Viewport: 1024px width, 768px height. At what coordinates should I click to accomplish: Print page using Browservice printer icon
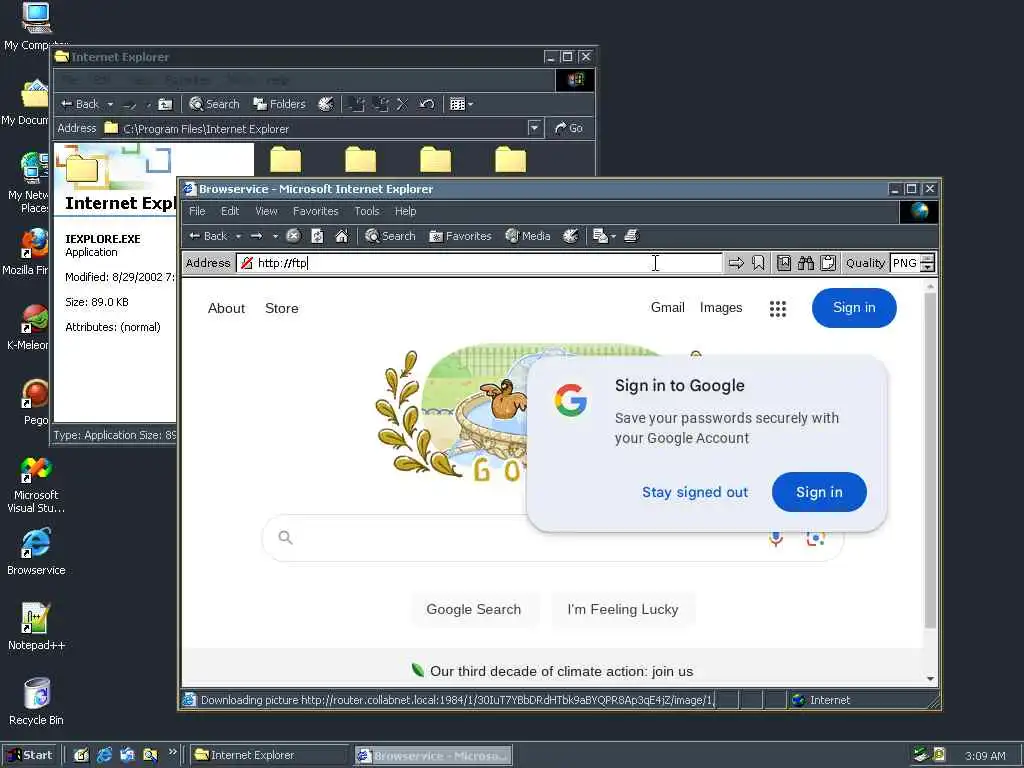coord(631,236)
